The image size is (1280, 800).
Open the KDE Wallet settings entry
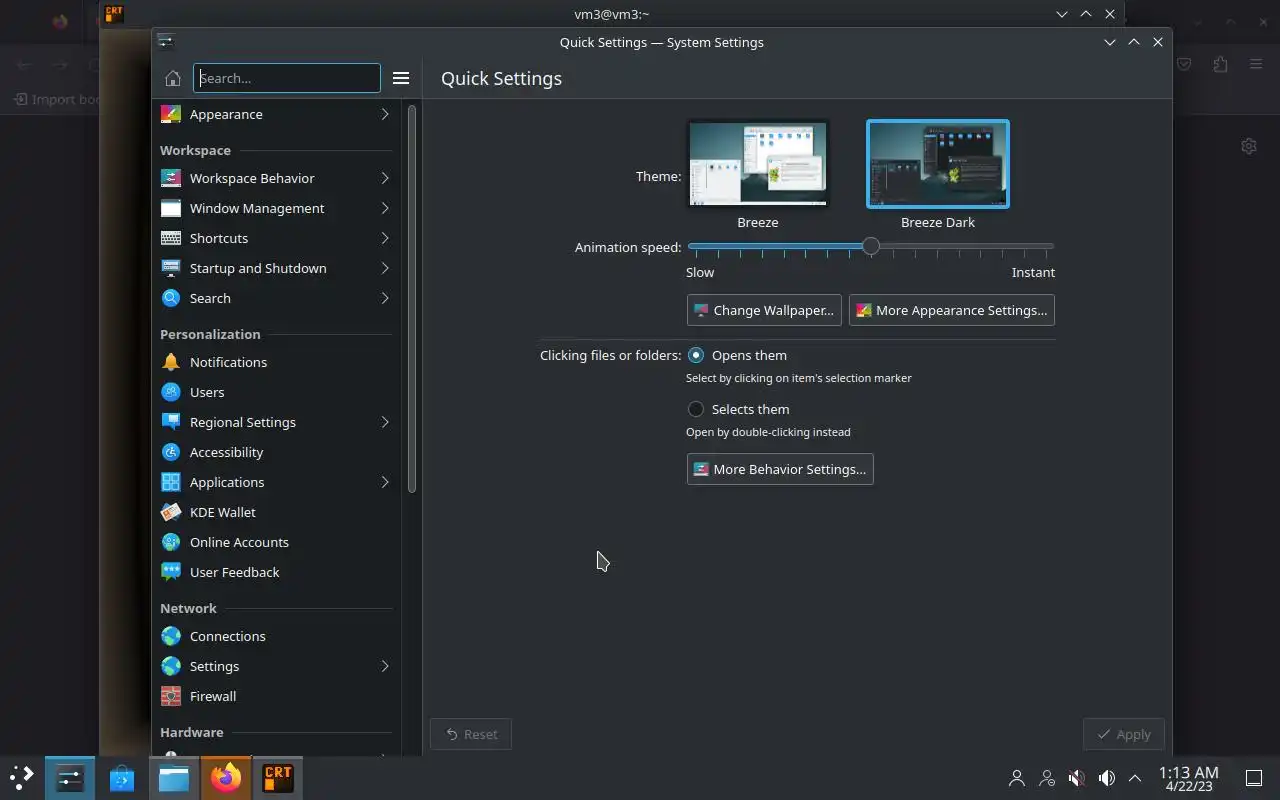point(277,512)
